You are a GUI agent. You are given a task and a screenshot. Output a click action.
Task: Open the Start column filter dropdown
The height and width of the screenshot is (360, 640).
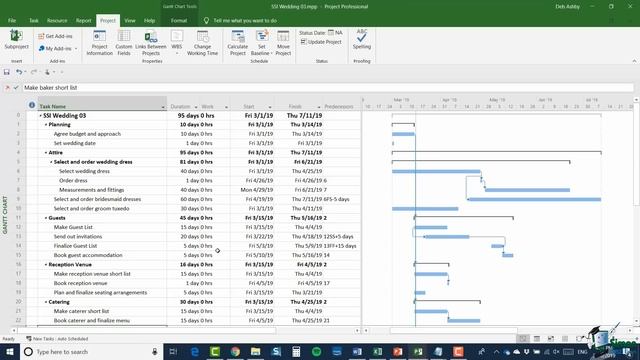pyautogui.click(x=270, y=107)
